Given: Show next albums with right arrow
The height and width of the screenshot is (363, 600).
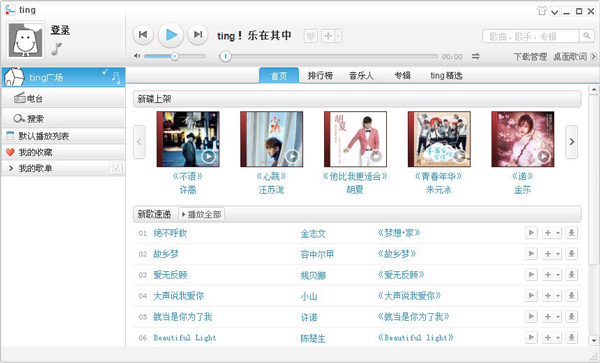Looking at the screenshot, I should tap(572, 142).
